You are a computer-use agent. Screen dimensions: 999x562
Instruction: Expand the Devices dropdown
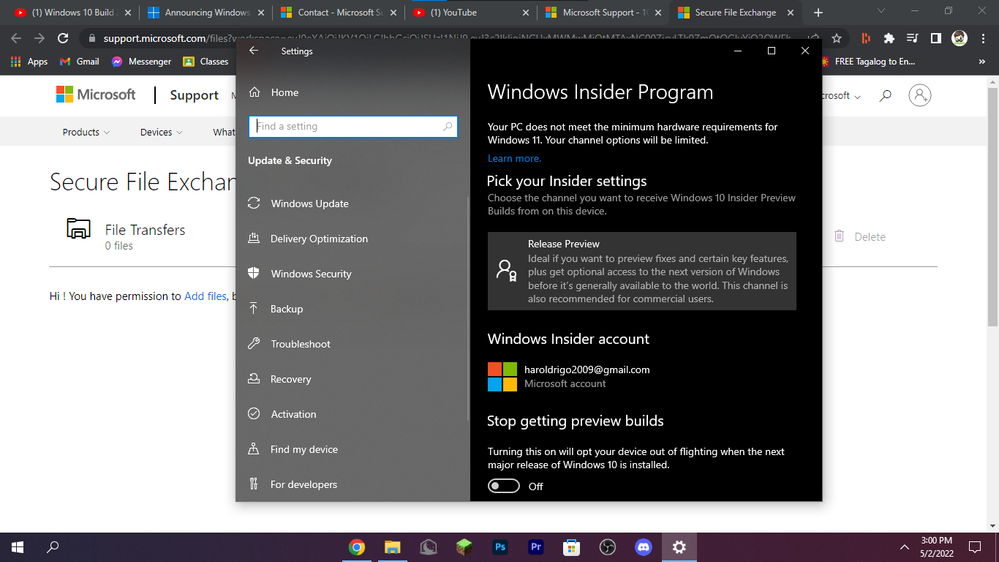[161, 132]
